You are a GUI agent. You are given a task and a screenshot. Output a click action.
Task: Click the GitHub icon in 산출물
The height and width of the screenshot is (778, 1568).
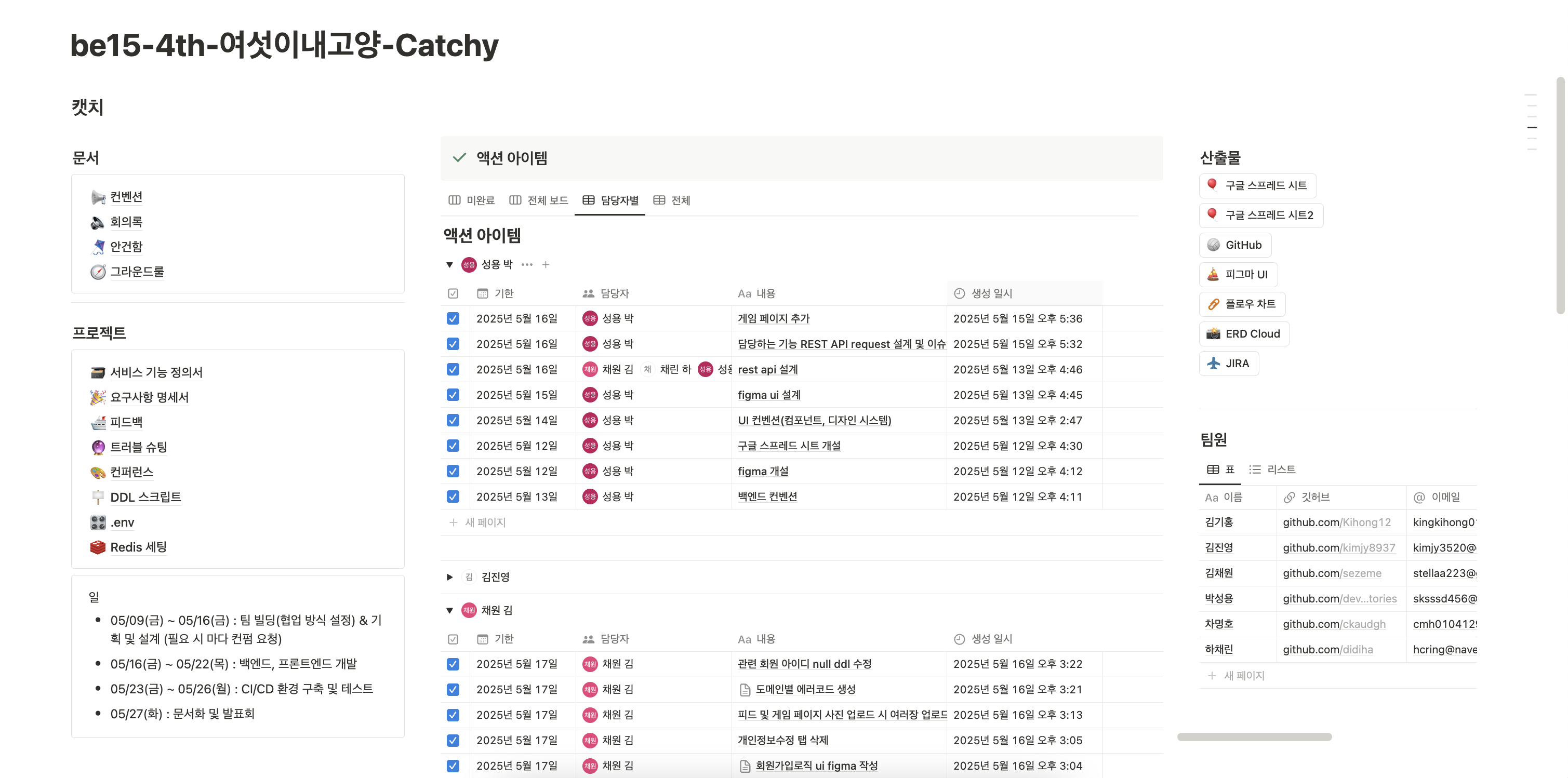(1213, 245)
